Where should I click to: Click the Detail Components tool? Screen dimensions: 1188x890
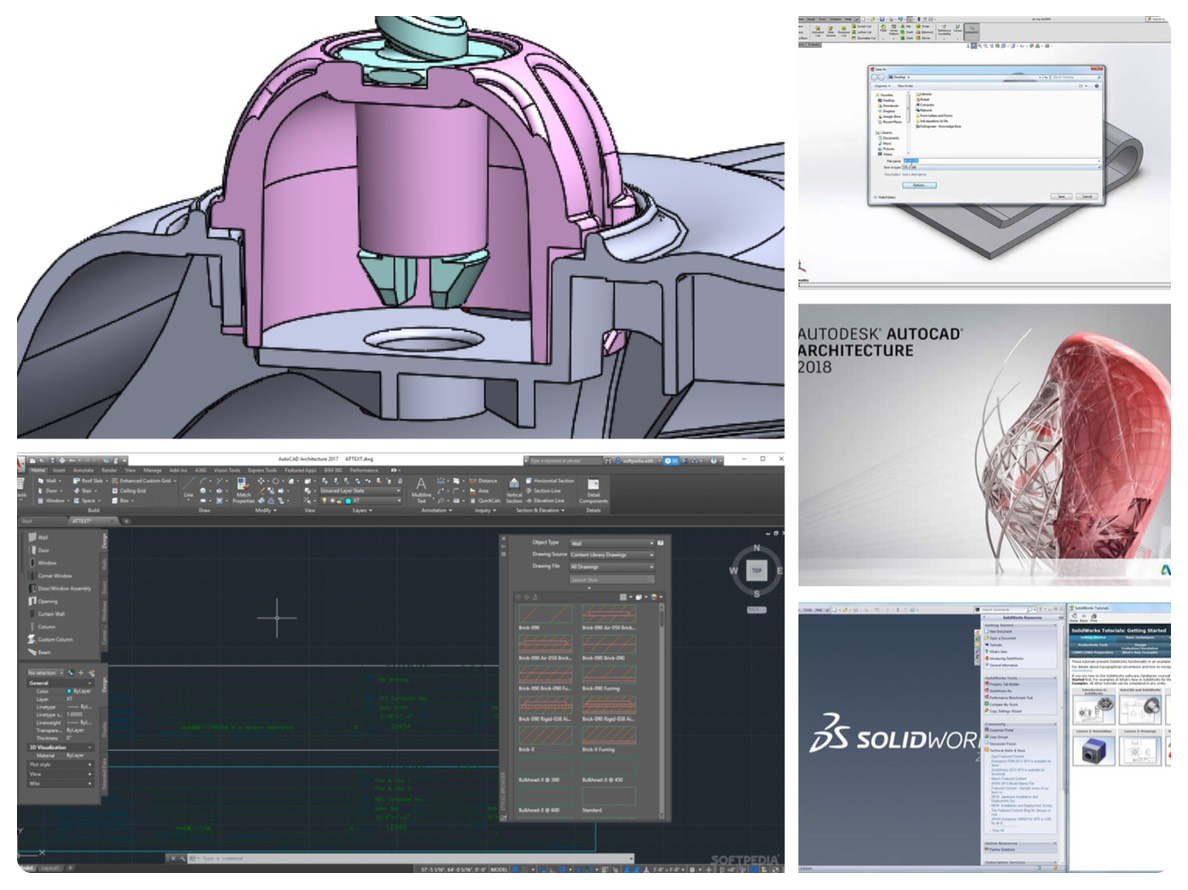593,490
